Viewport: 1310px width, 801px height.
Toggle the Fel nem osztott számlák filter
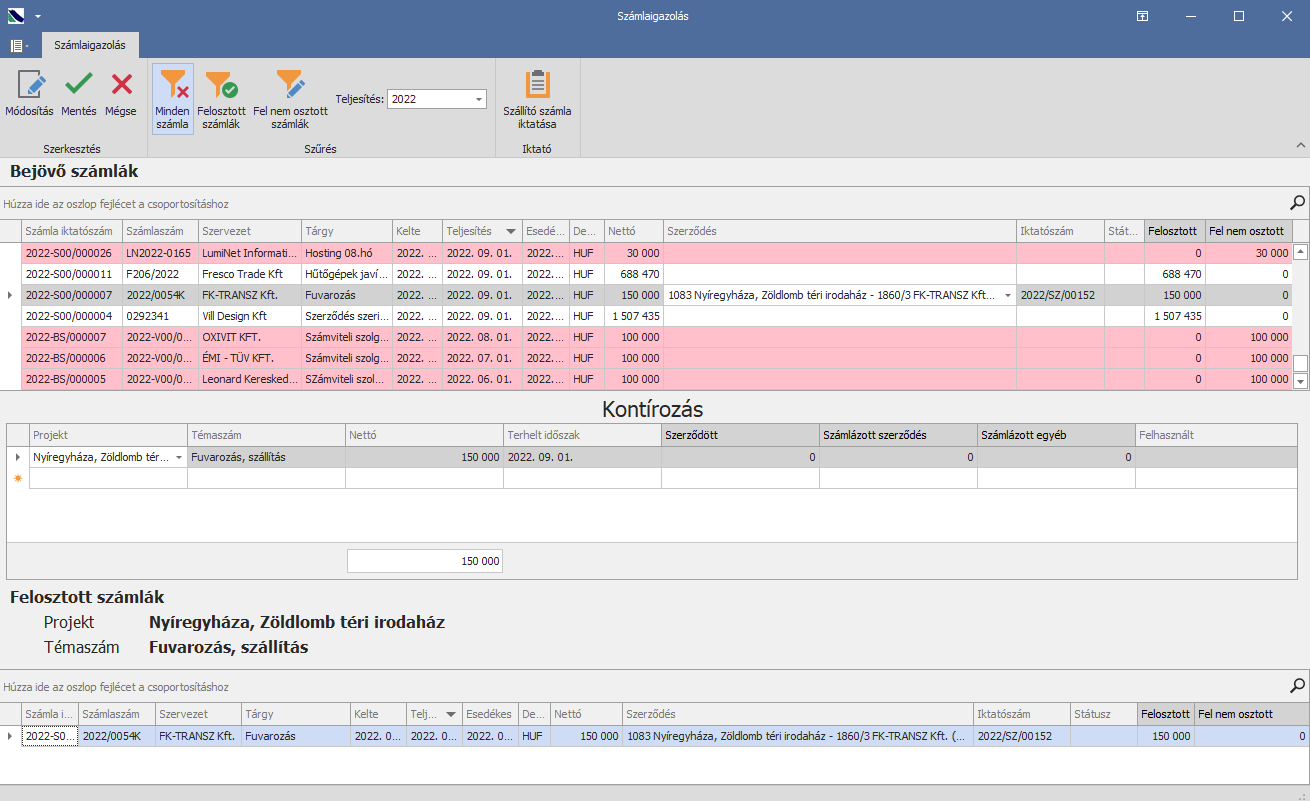click(x=290, y=99)
